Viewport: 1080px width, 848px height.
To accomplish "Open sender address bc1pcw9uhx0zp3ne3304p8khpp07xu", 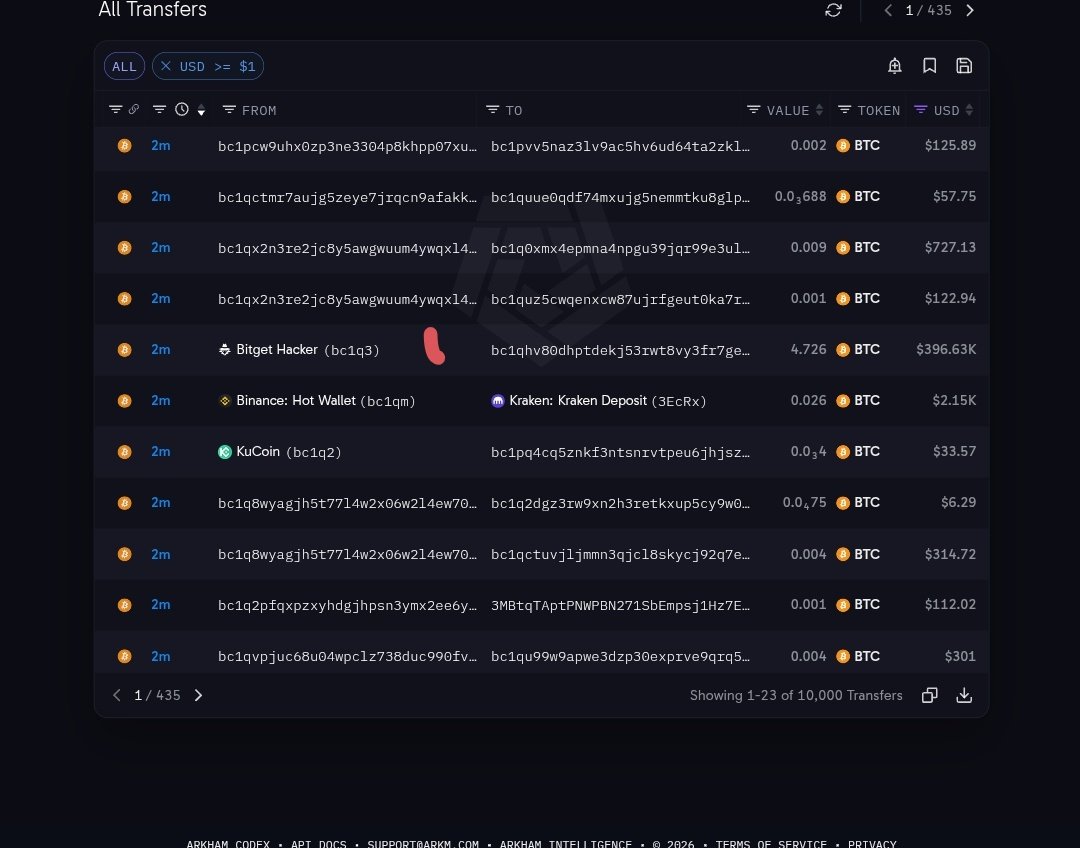I will pyautogui.click(x=347, y=146).
